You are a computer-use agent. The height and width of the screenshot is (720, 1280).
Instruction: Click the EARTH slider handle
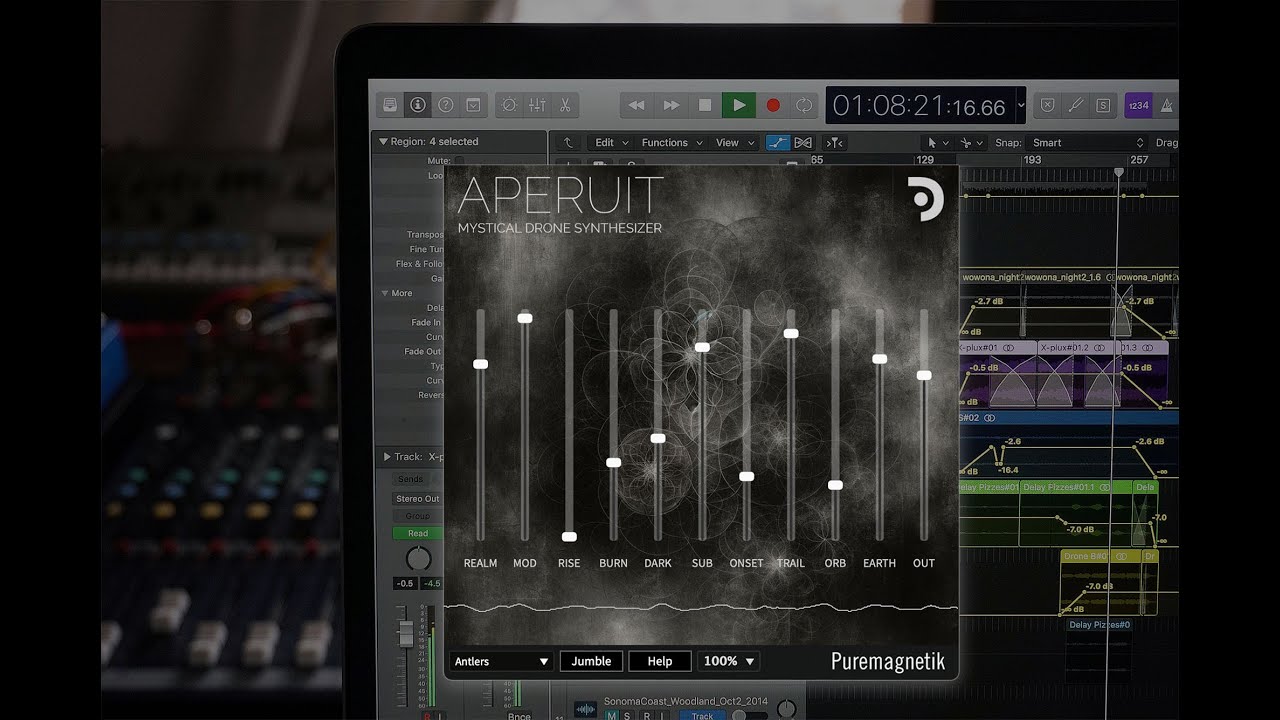pyautogui.click(x=880, y=359)
